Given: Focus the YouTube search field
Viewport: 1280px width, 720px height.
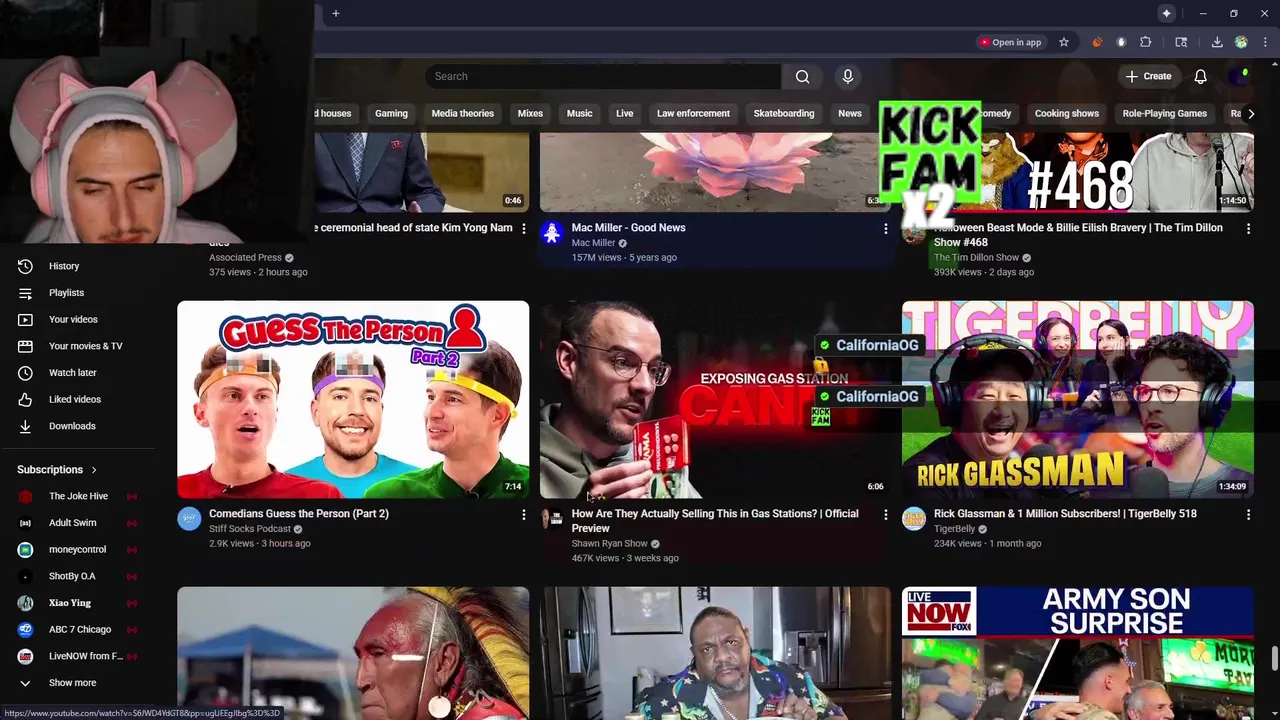Looking at the screenshot, I should coord(603,76).
